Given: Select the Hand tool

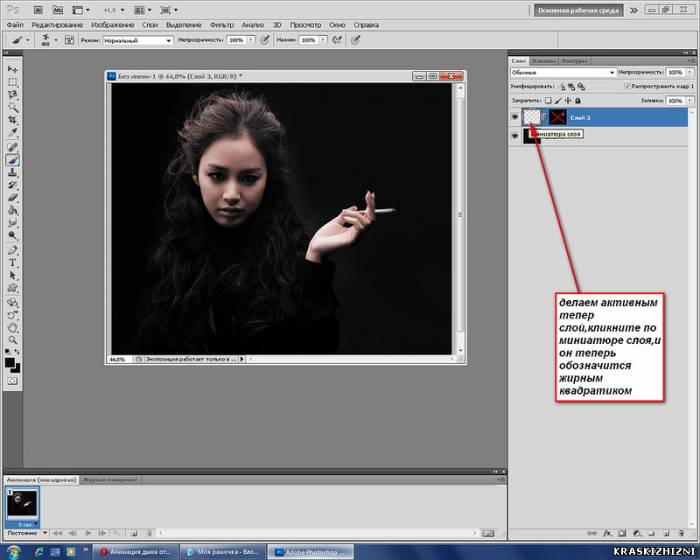Looking at the screenshot, I should coord(12,327).
